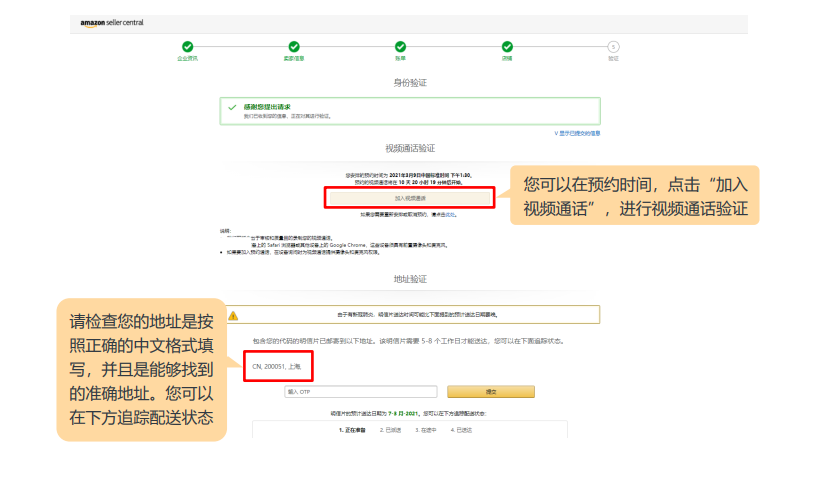Click the estimated delivery date 7-8 月-2021
The height and width of the screenshot is (485, 816).
tap(403, 414)
